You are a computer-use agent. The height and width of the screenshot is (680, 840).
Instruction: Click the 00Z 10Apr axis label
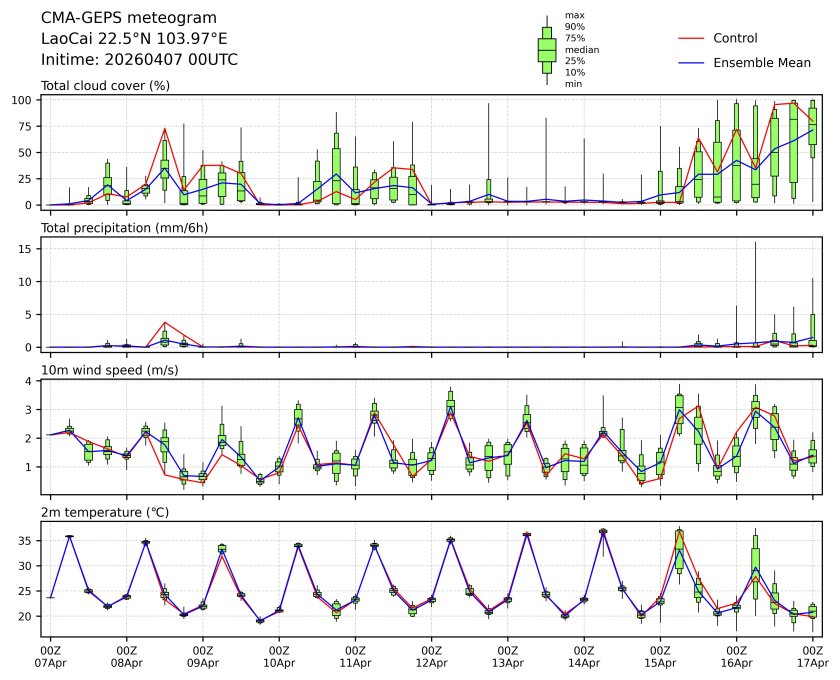click(x=279, y=655)
